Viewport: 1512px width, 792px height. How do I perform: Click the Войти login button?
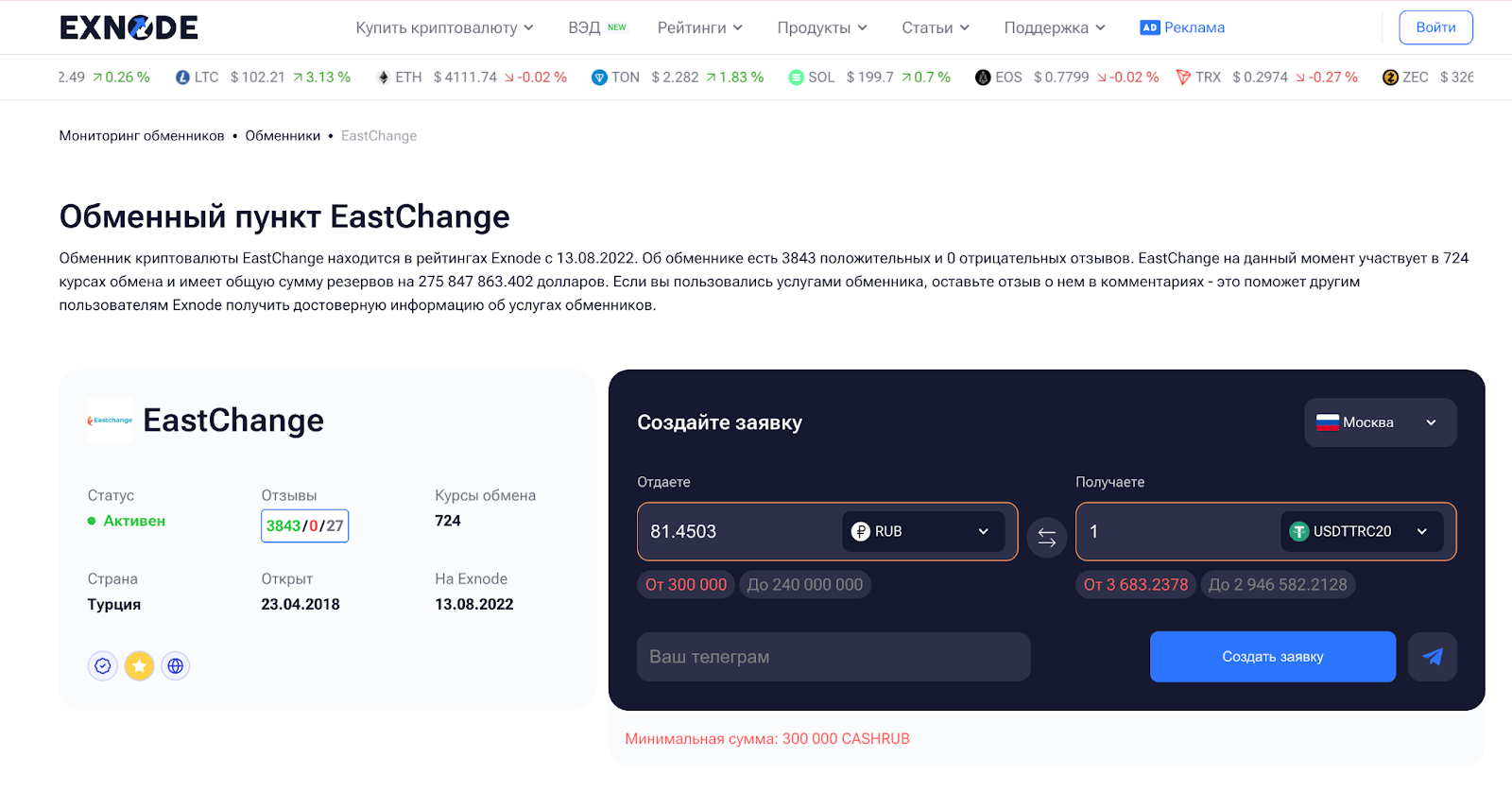[1435, 27]
